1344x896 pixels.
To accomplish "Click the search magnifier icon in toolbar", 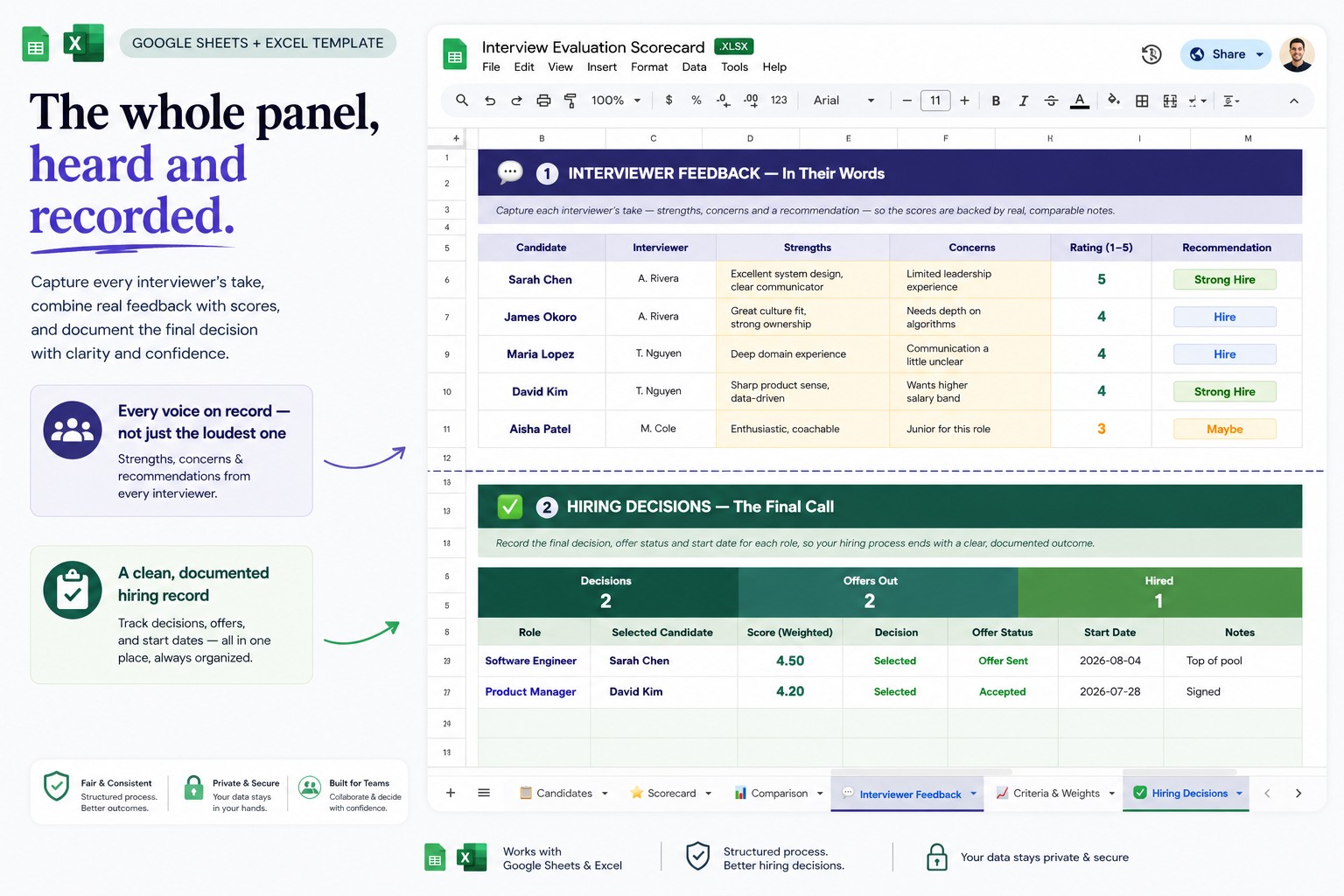I will (461, 101).
